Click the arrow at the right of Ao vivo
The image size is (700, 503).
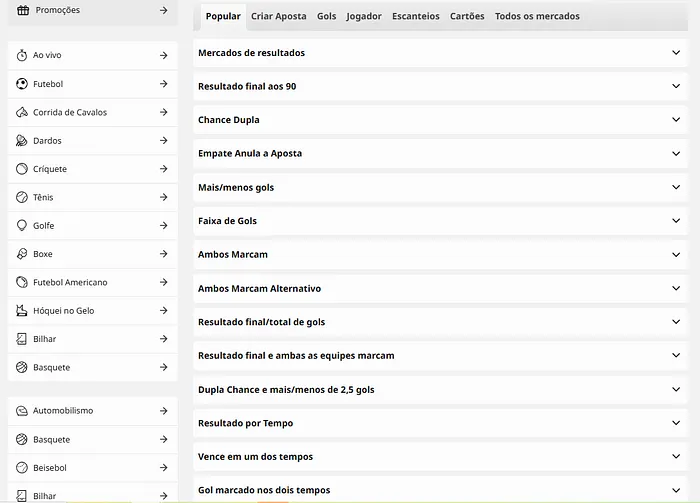pos(164,55)
